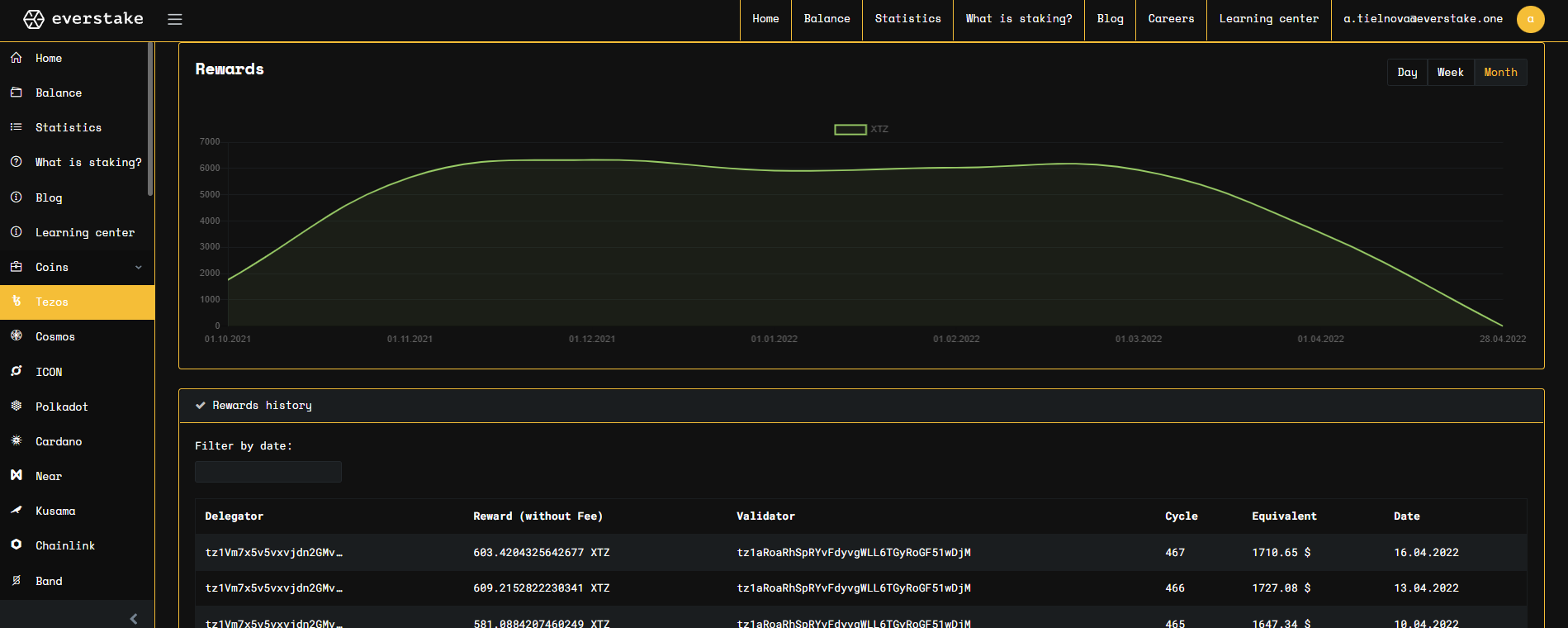Click reward value 603.4204325642677 XTZ
Image resolution: width=1568 pixels, height=628 pixels.
[542, 553]
